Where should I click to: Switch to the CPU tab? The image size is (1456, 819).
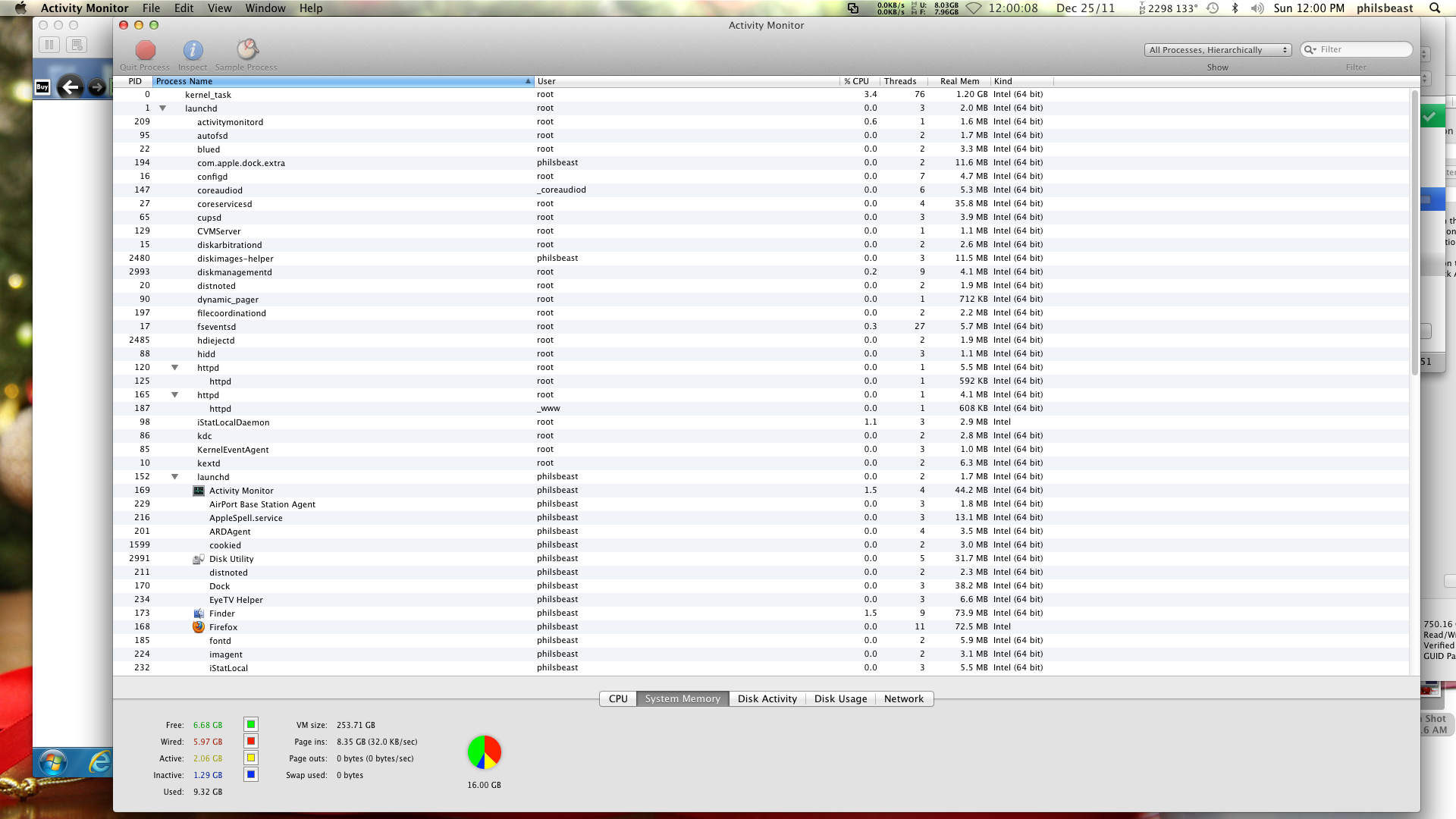point(618,699)
